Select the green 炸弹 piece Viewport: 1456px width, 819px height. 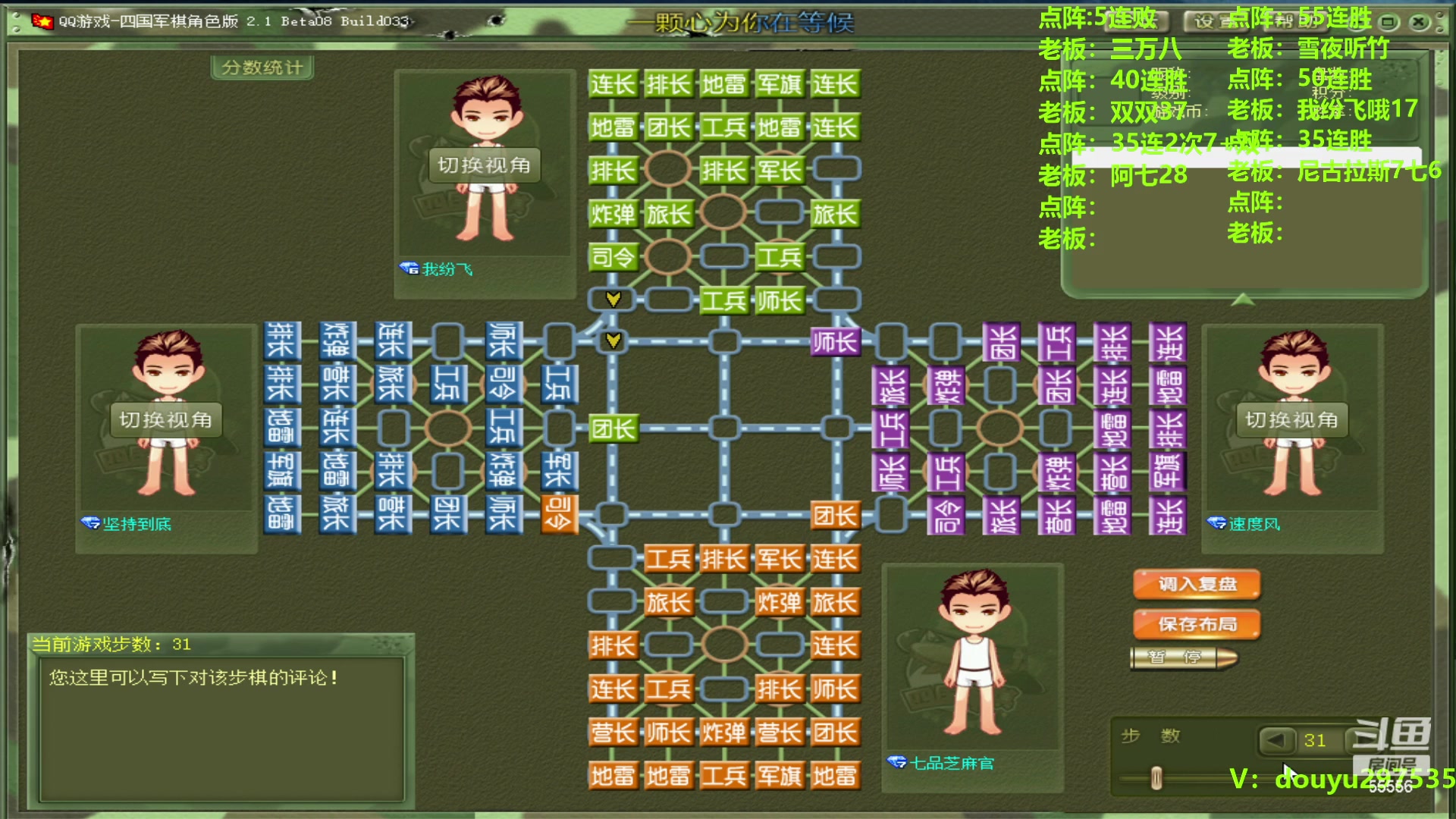(x=613, y=215)
